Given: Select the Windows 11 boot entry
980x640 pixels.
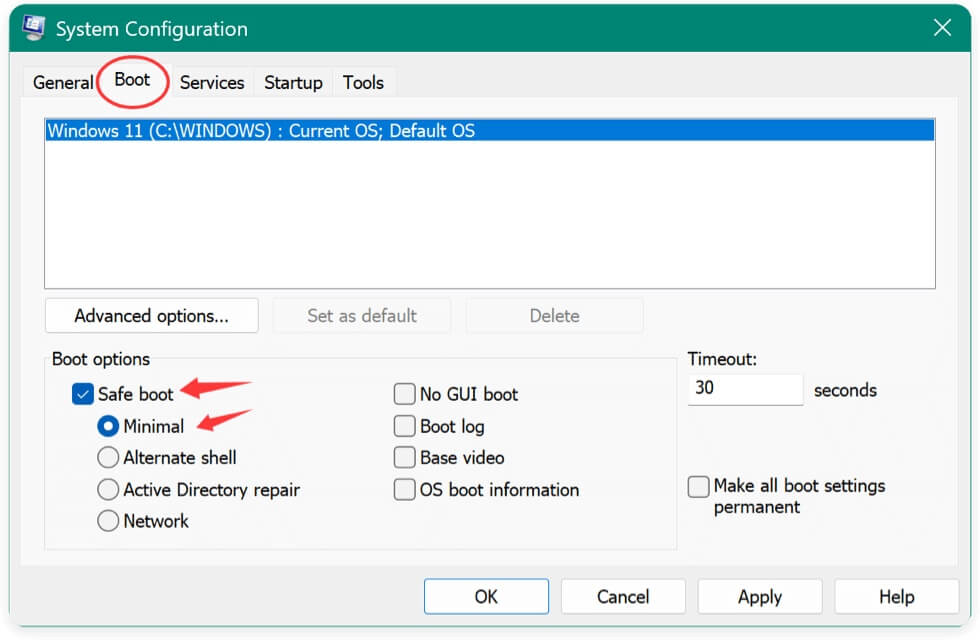Looking at the screenshot, I should (x=261, y=131).
